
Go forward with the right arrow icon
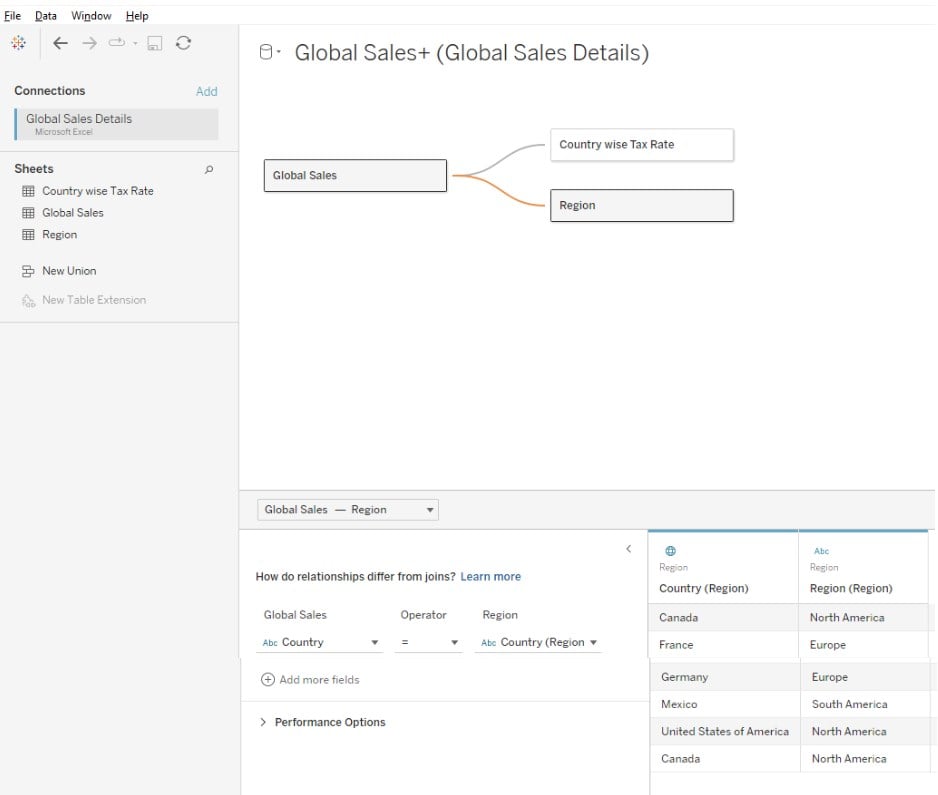tap(89, 43)
